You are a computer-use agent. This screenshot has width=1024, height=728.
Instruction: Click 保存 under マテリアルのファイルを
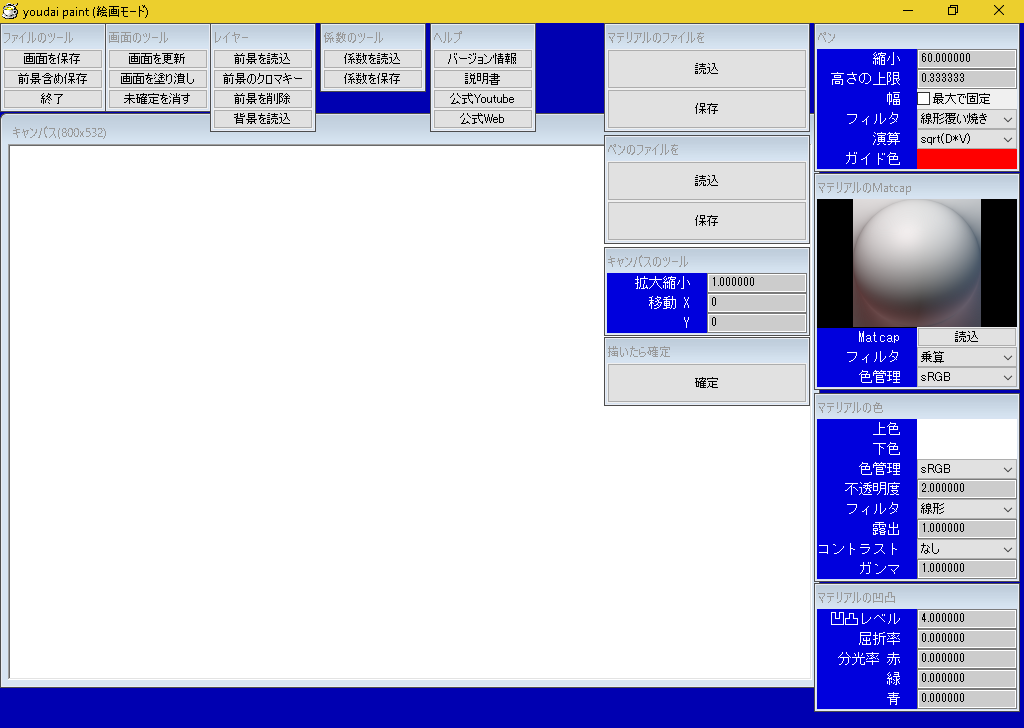coord(706,109)
